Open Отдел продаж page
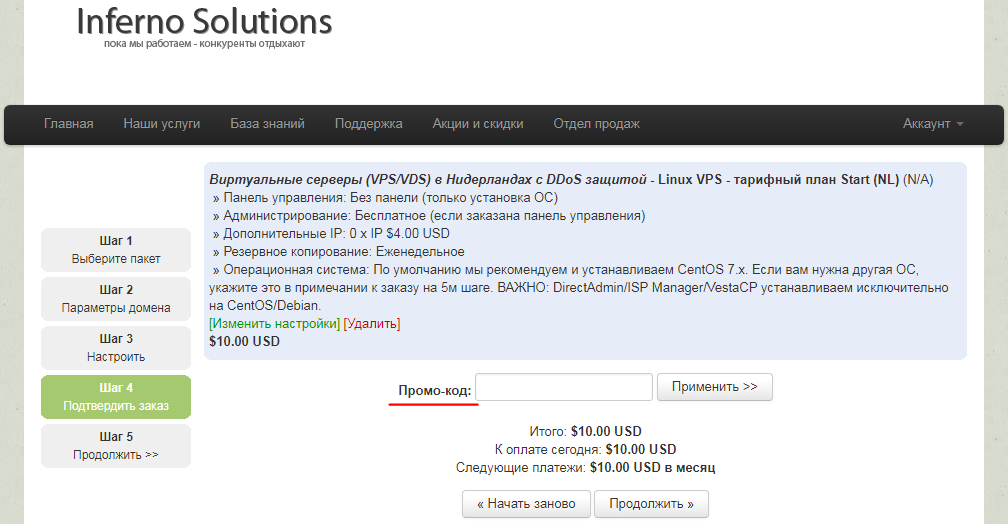Viewport: 1008px width, 524px height. (x=597, y=124)
